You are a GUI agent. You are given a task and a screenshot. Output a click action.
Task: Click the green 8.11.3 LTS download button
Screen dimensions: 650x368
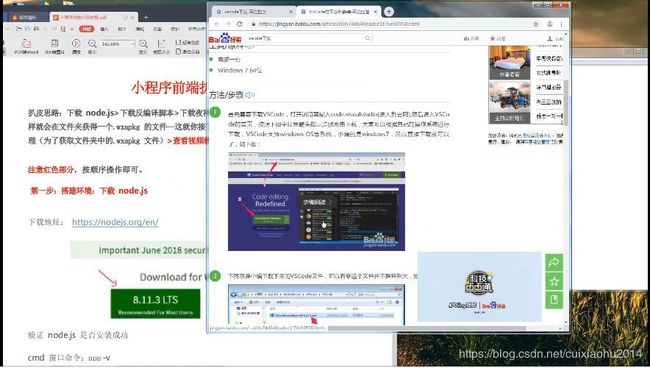(x=155, y=304)
